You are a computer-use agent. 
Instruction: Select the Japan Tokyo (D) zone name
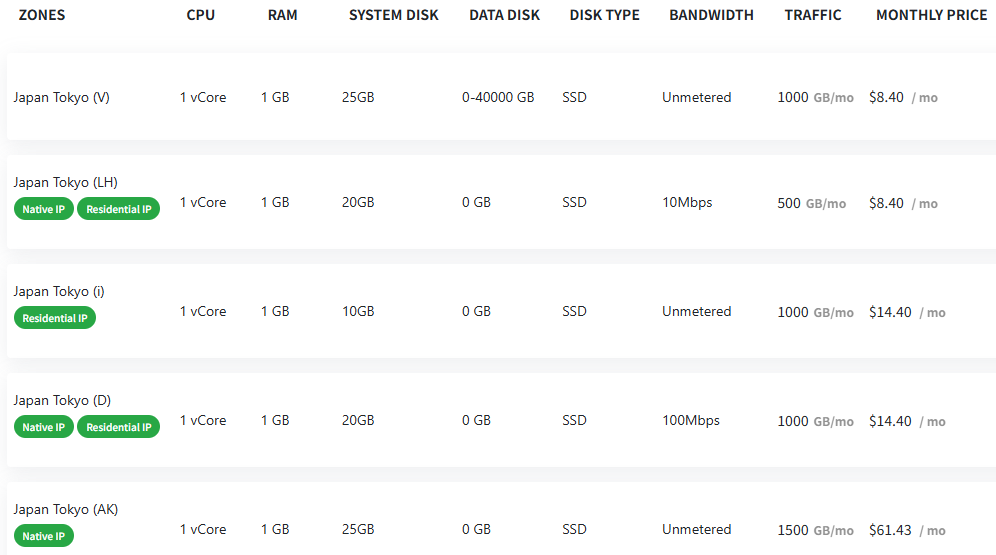62,400
